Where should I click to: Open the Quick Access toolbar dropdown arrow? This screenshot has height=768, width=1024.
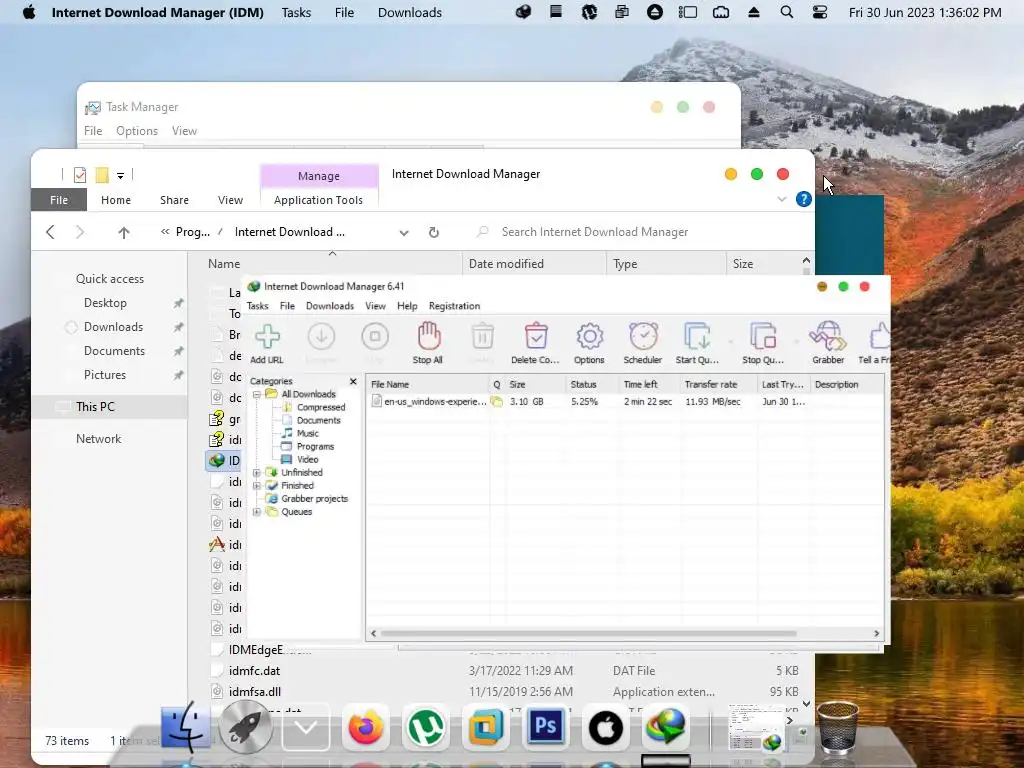click(120, 176)
